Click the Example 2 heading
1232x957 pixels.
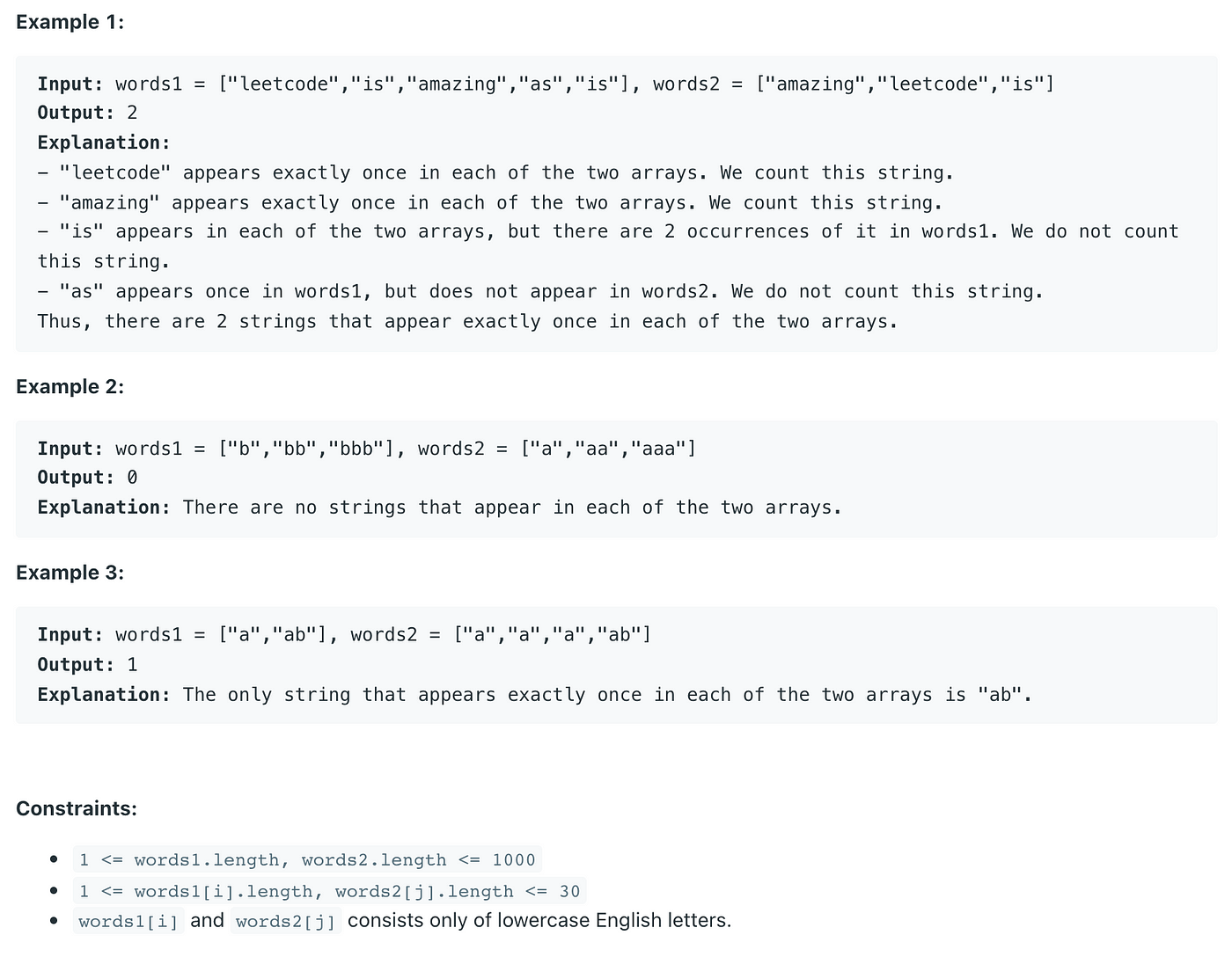click(x=70, y=386)
